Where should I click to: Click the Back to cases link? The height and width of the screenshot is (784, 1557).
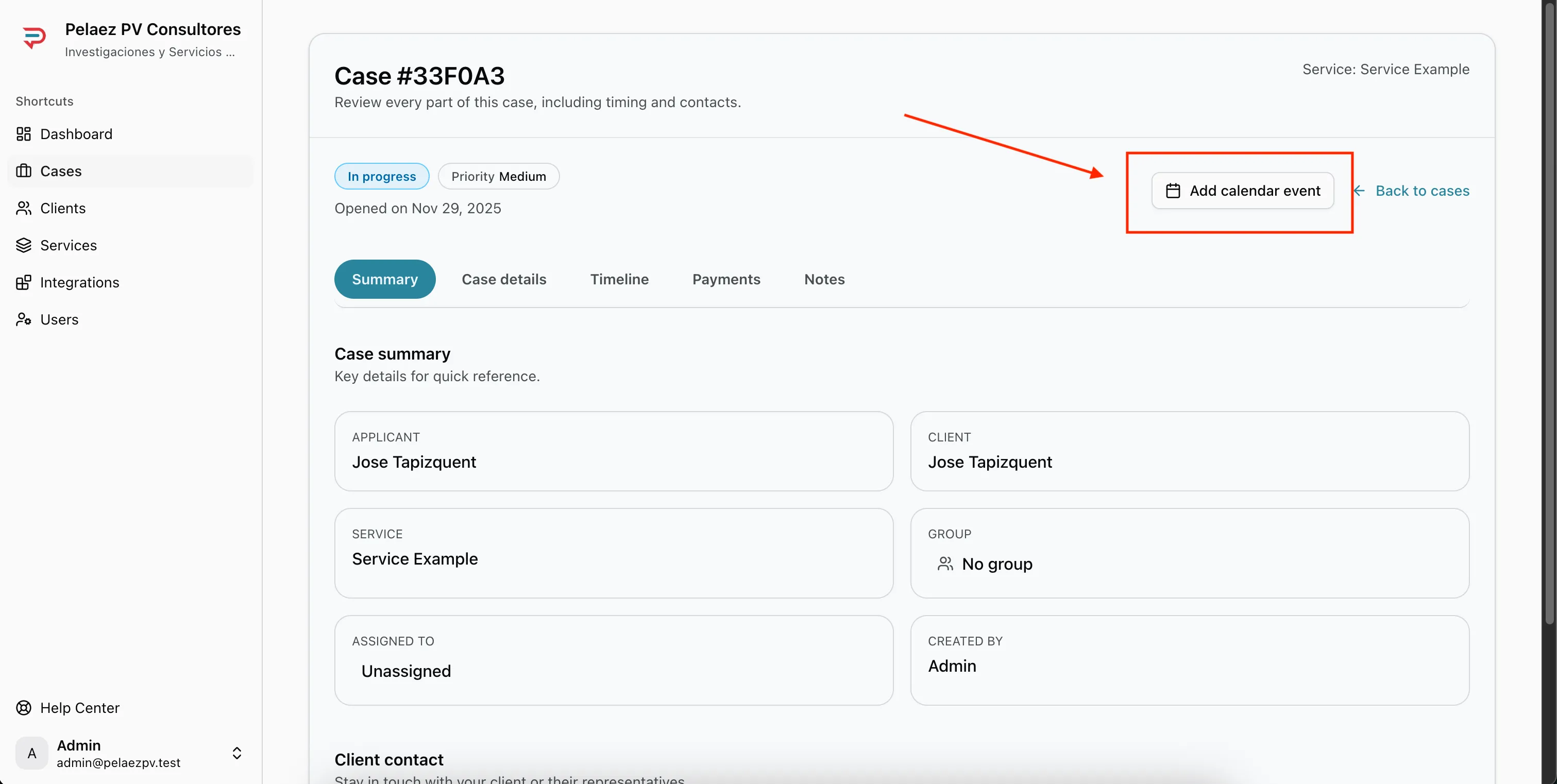[1423, 191]
